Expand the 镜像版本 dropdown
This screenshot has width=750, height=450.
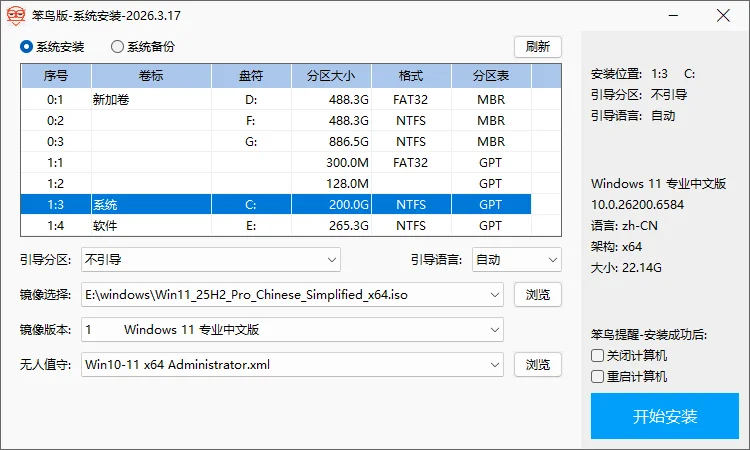(x=495, y=329)
